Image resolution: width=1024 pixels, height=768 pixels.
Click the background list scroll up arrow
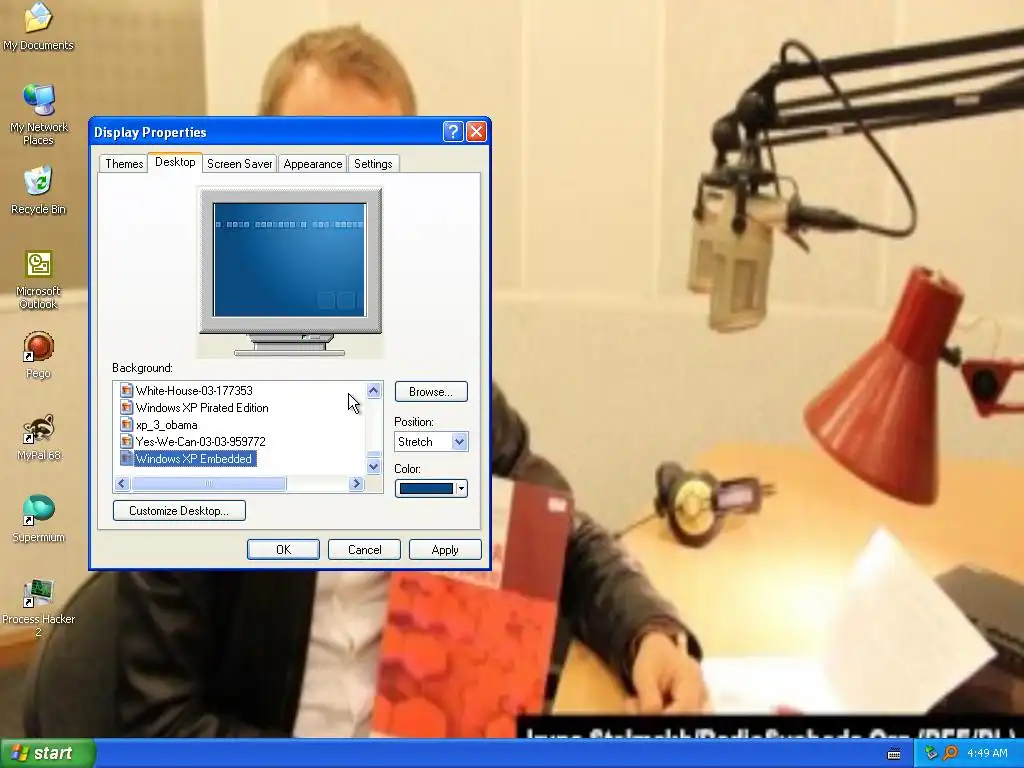374,391
